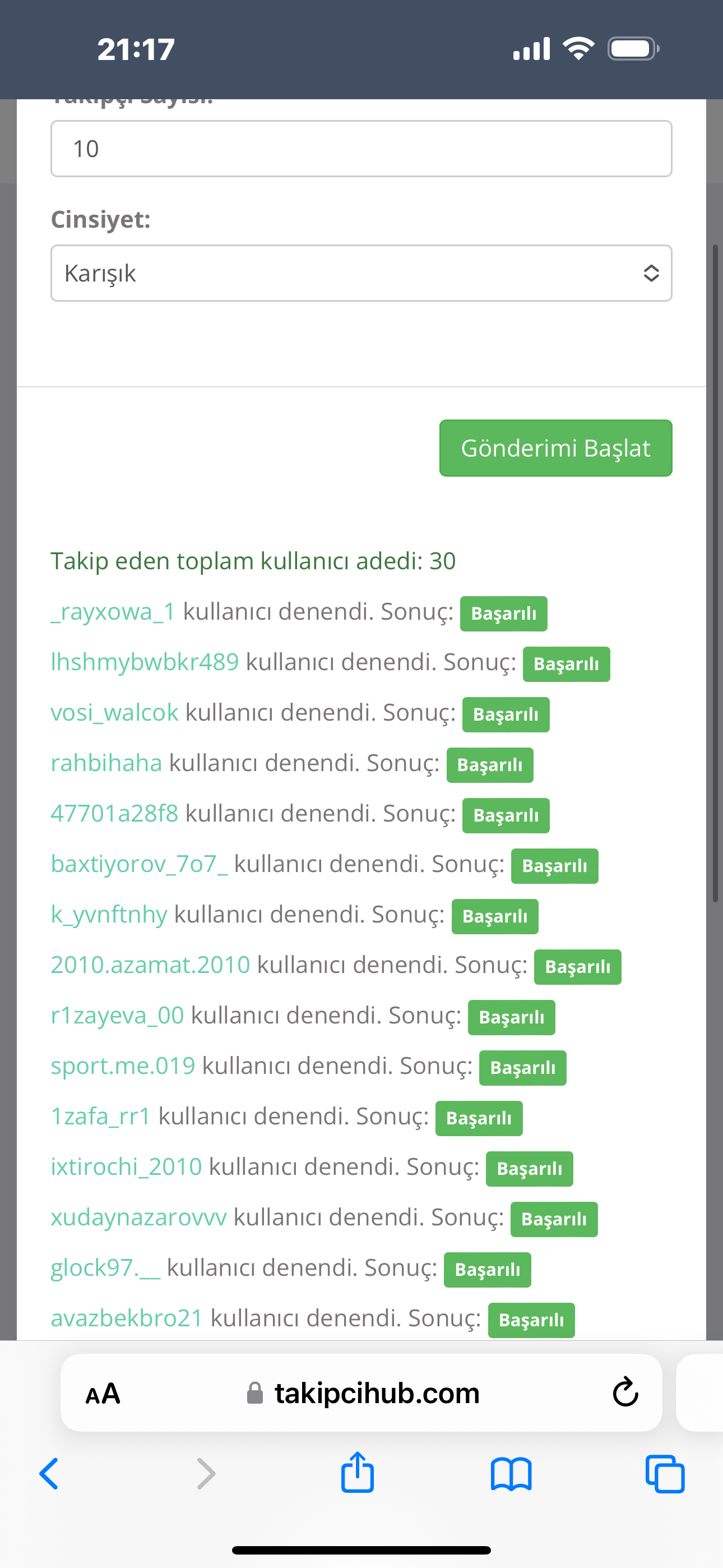Tap the Başarılı badge next to rahbihaha
This screenshot has height=1568, width=723.
pos(490,765)
